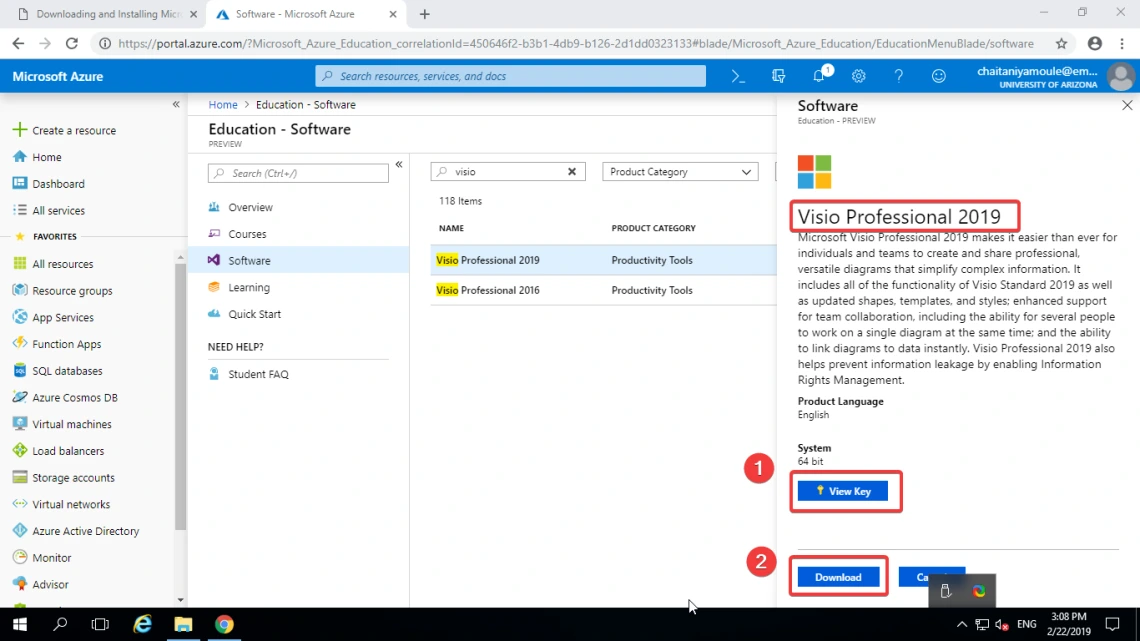
Task: Click Home breadcrumb link
Action: click(222, 105)
